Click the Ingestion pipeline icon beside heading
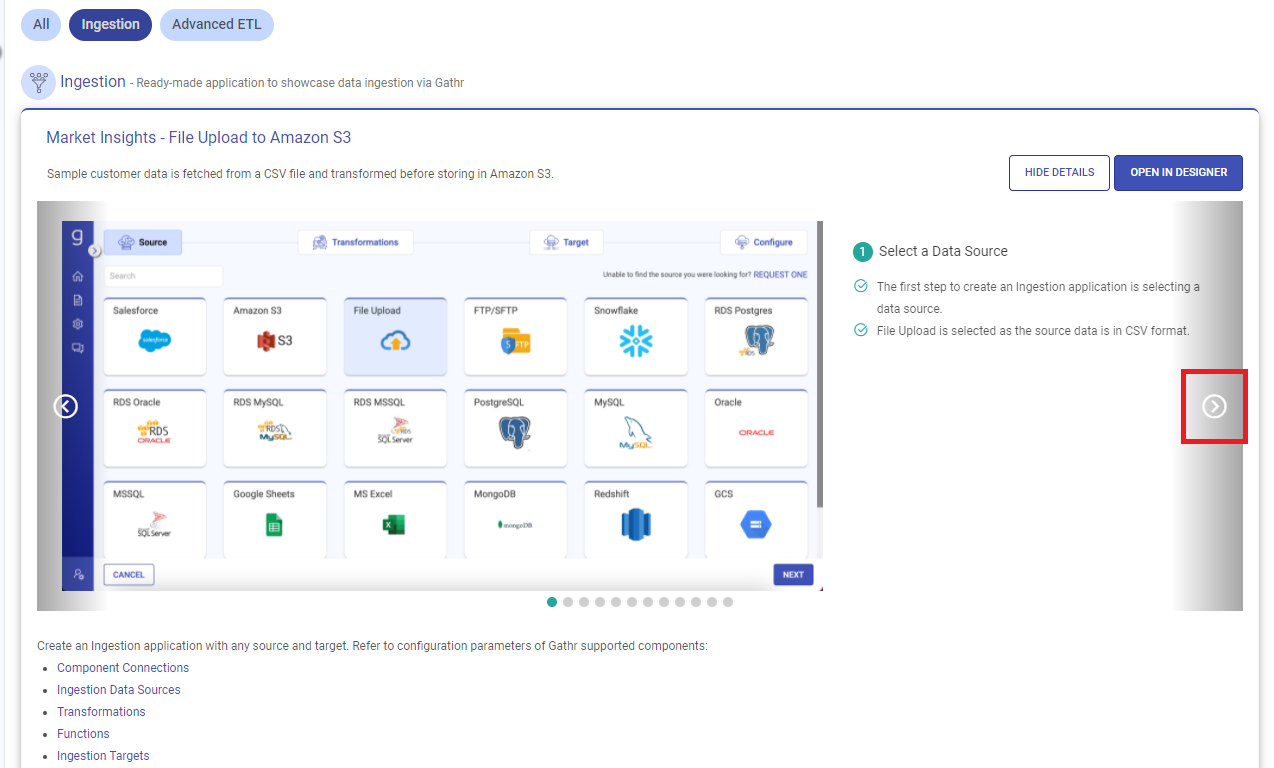This screenshot has width=1274, height=768. point(38,82)
